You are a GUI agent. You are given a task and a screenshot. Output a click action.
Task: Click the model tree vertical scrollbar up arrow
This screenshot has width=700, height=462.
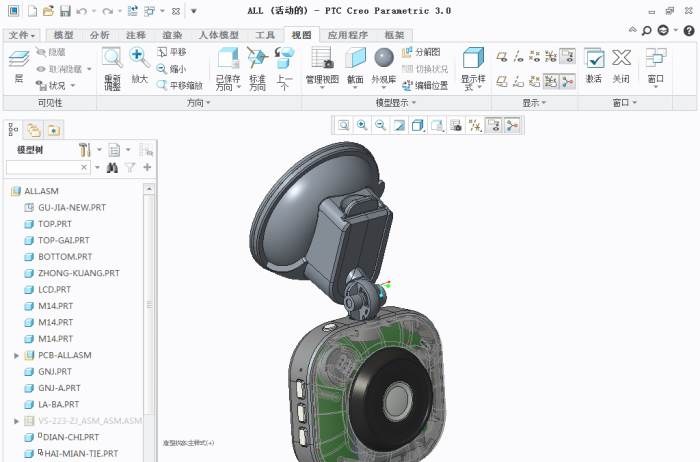[149, 189]
